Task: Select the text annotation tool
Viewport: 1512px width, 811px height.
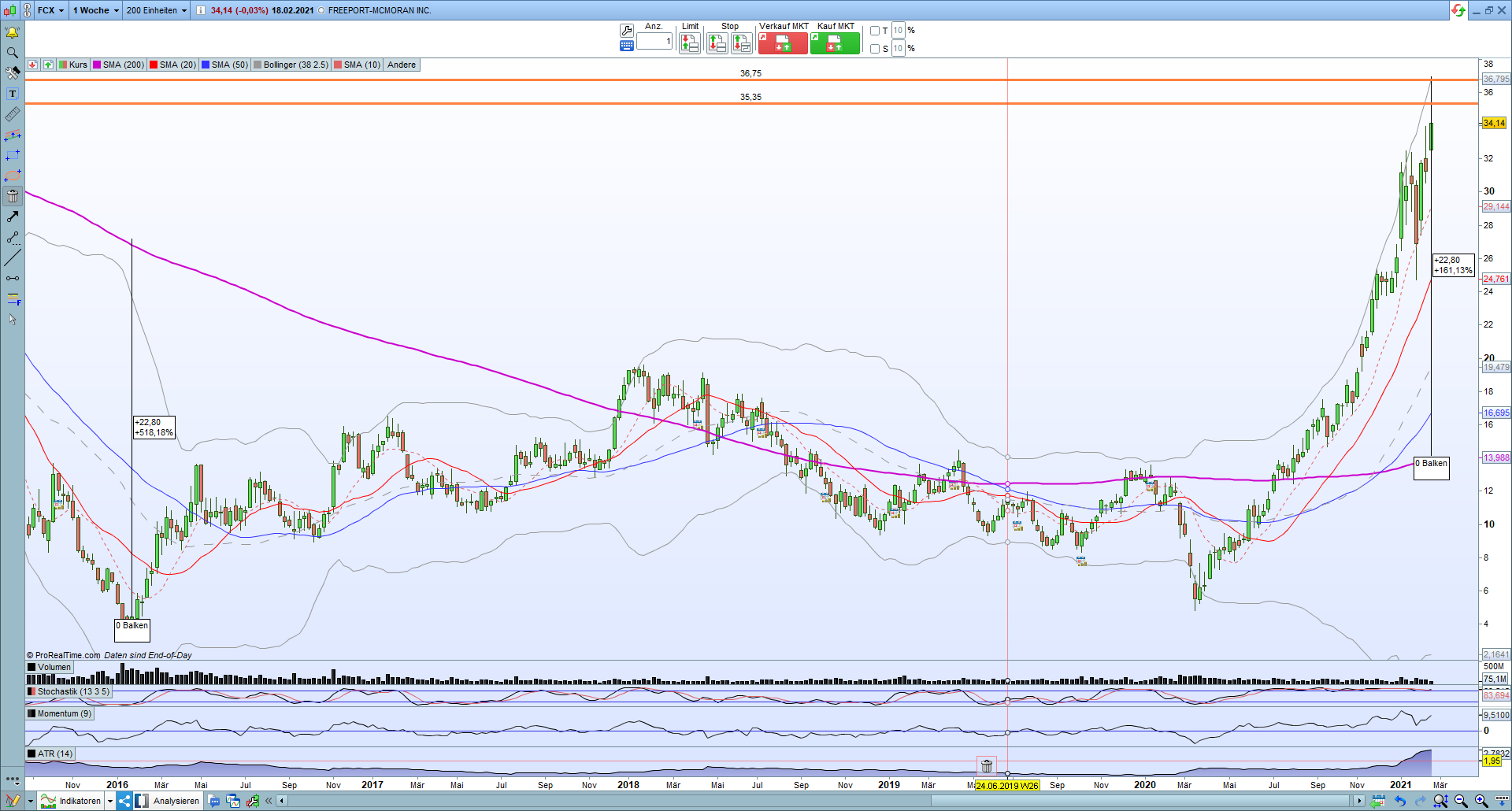Action: (x=13, y=94)
